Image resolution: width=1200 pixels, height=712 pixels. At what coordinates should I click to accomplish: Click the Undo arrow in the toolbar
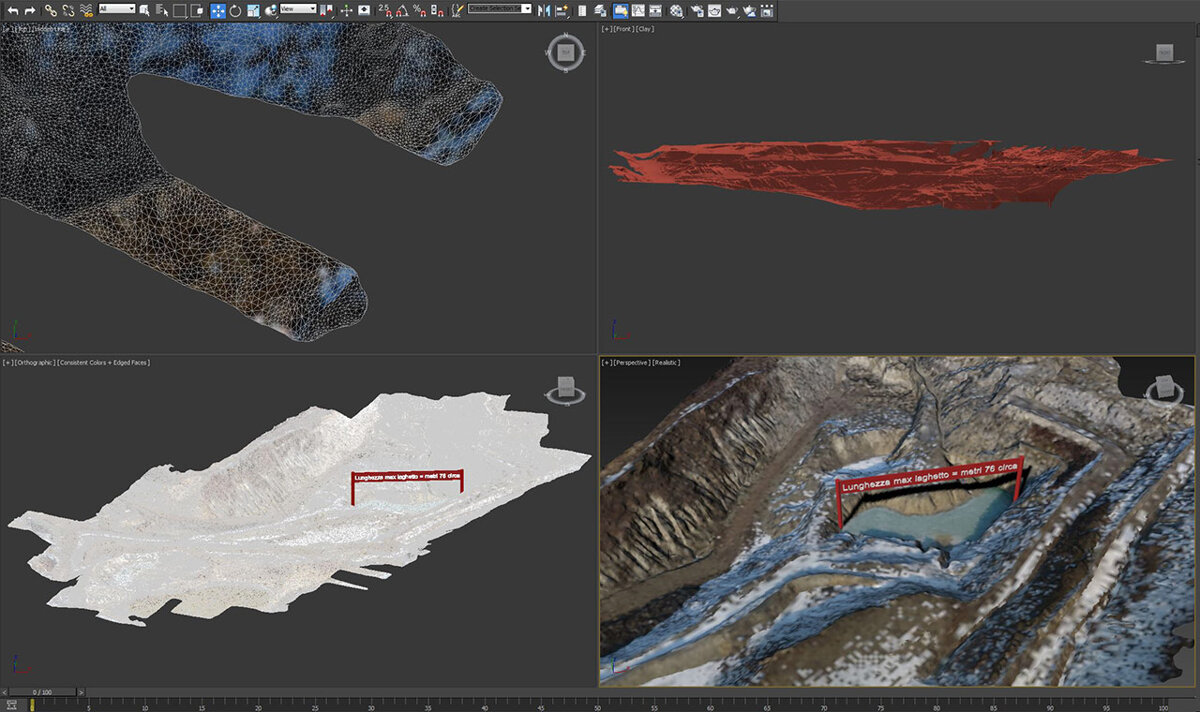[x=13, y=10]
